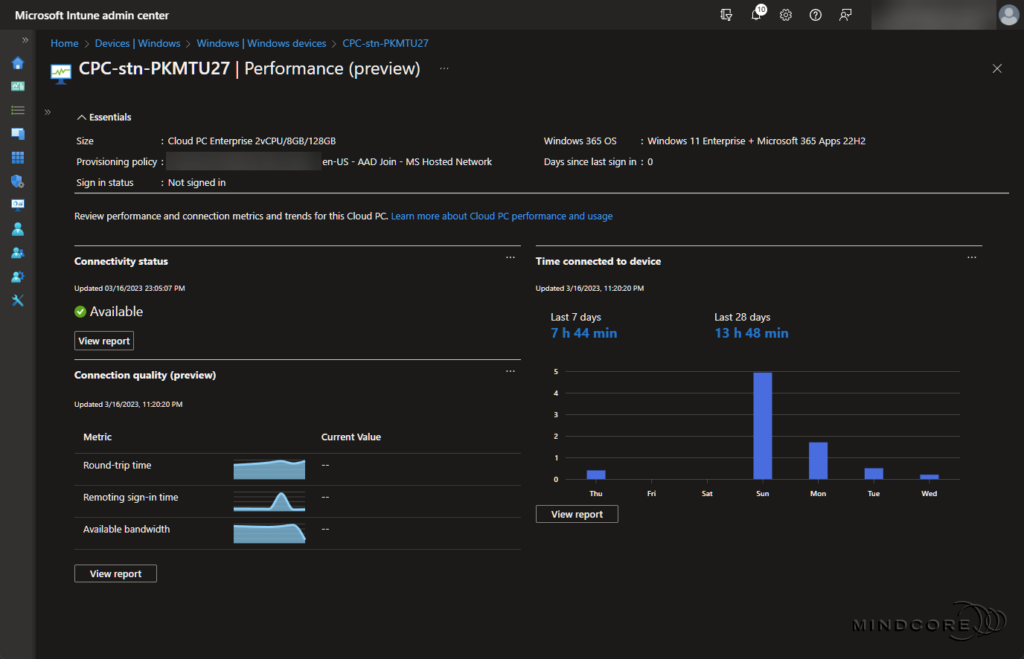
Task: Open more options for Time connected to device
Action: [x=971, y=257]
